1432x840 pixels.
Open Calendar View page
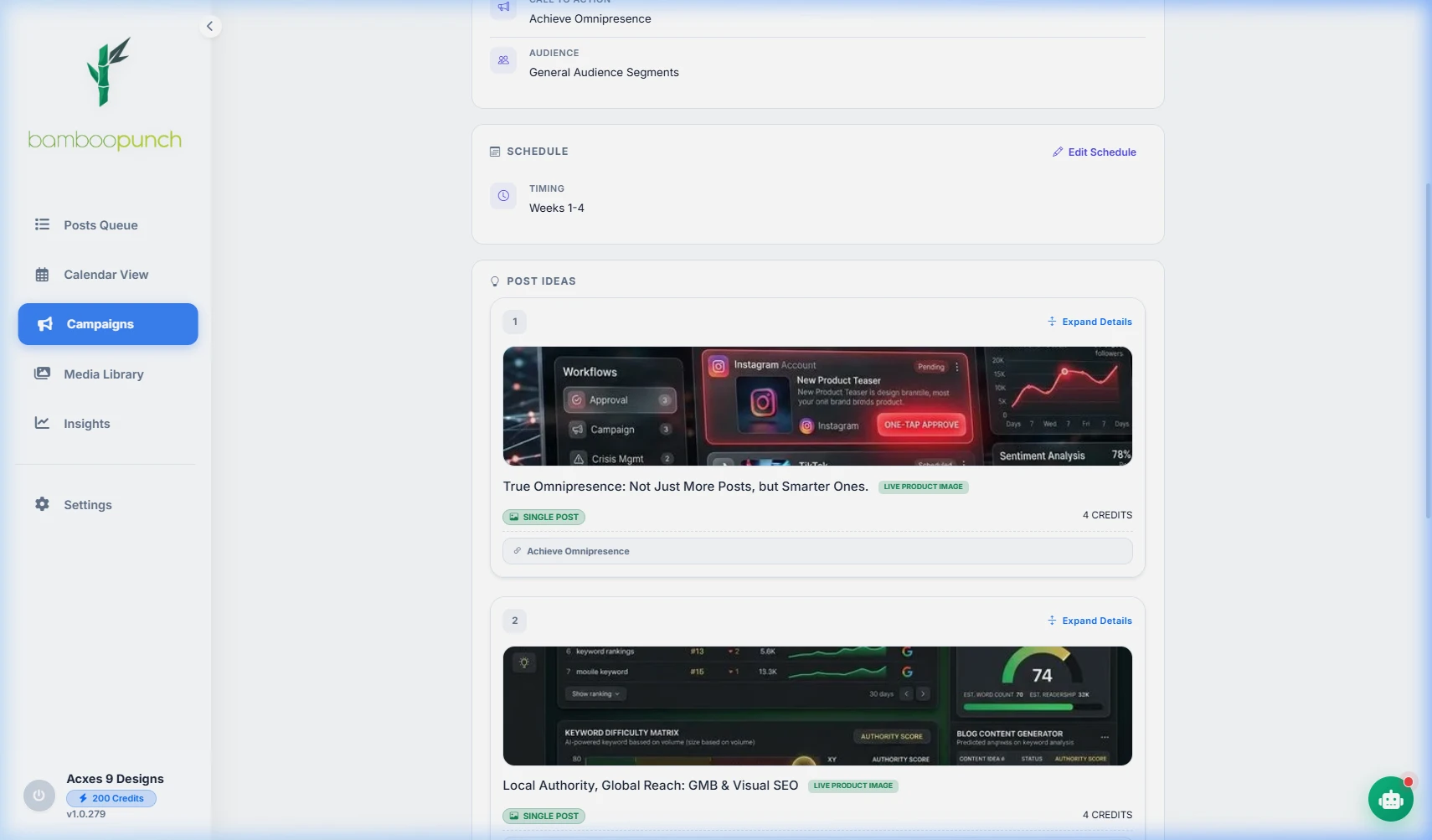tap(107, 274)
